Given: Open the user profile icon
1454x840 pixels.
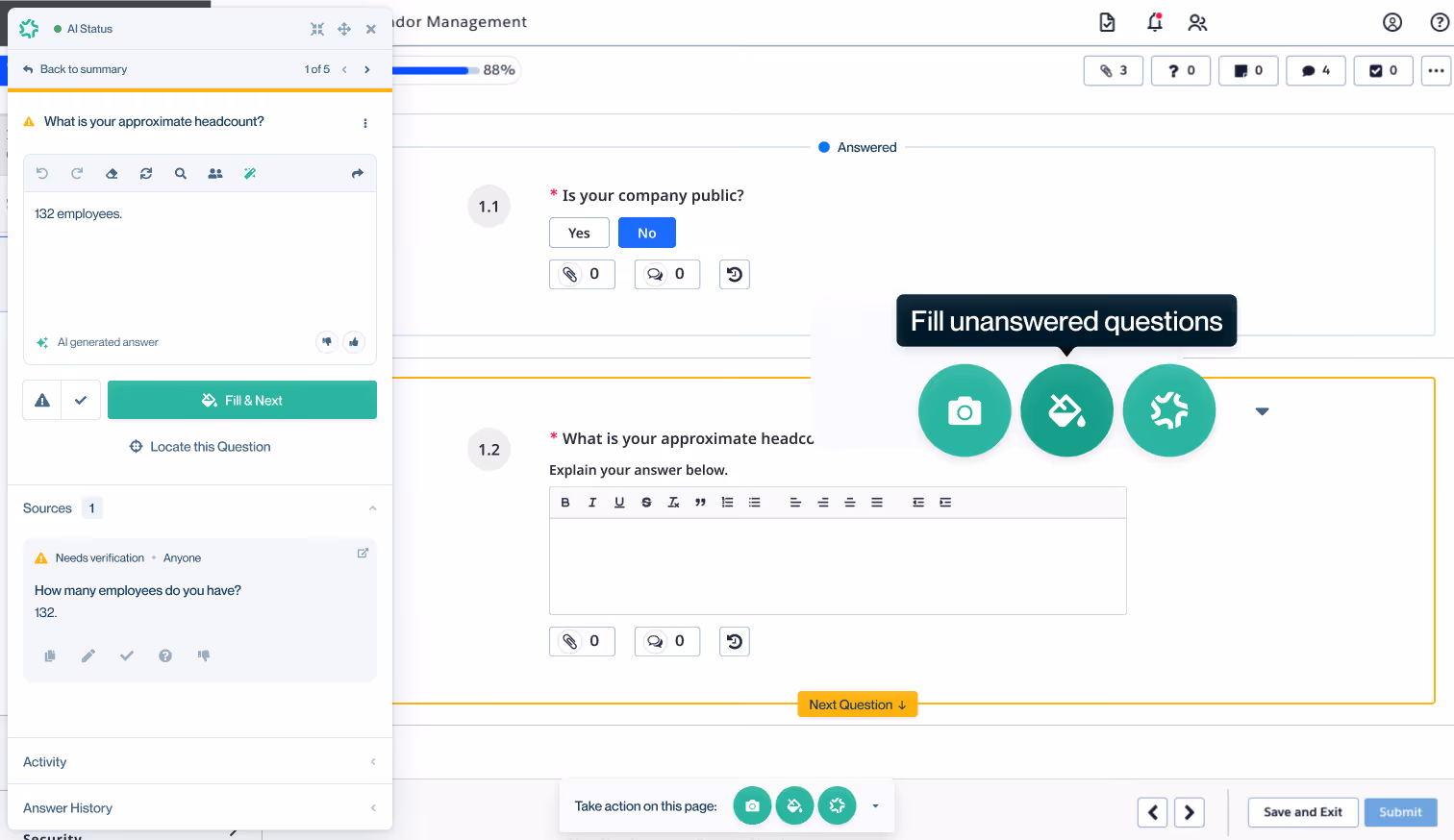Looking at the screenshot, I should (1392, 22).
